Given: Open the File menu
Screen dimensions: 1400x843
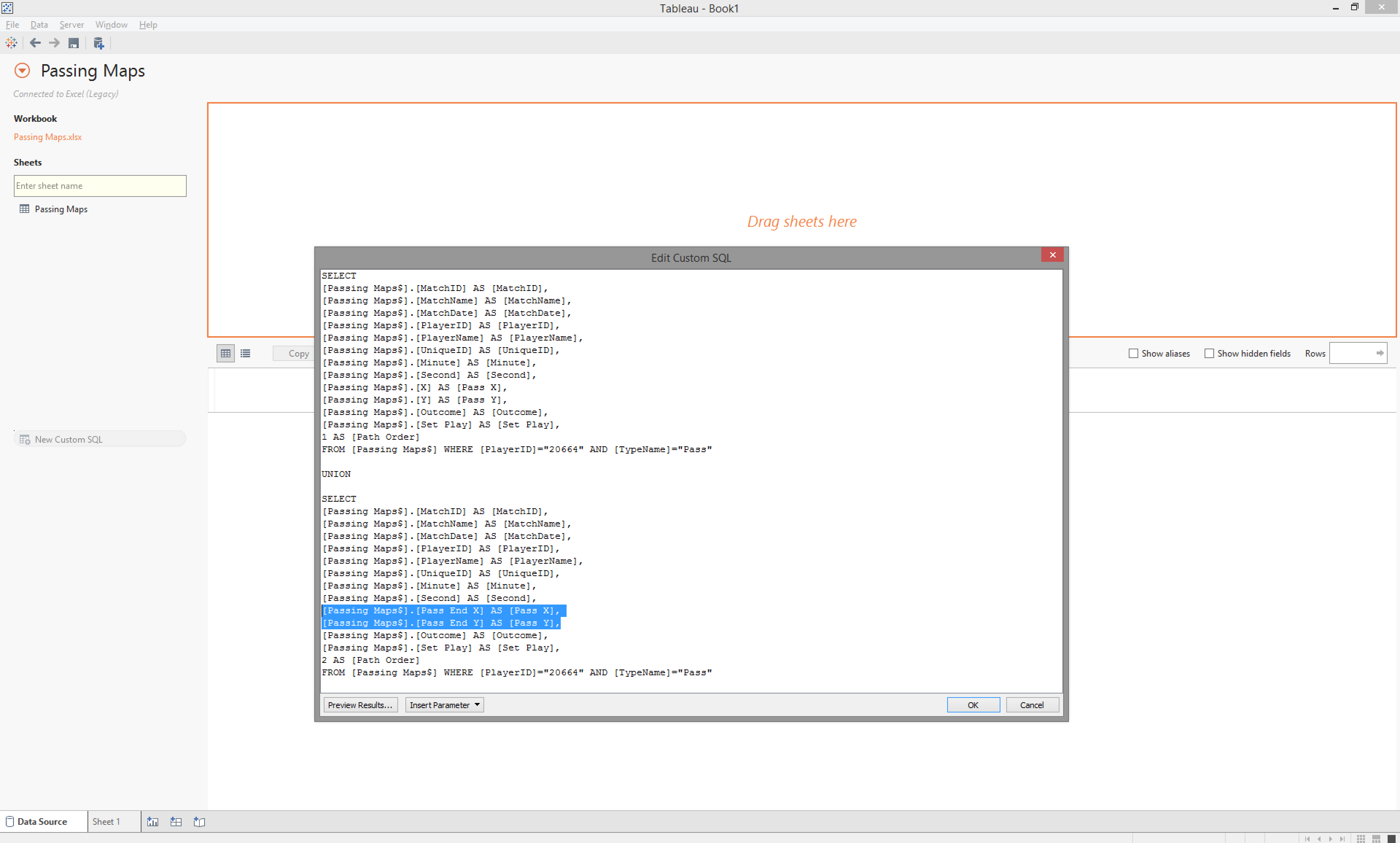Looking at the screenshot, I should [12, 24].
